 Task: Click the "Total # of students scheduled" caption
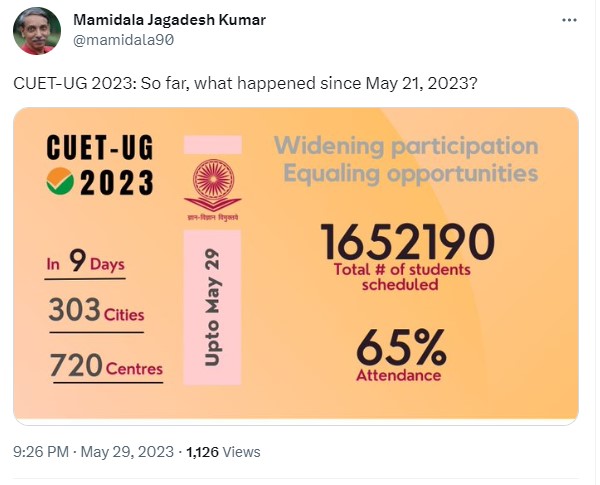click(400, 277)
